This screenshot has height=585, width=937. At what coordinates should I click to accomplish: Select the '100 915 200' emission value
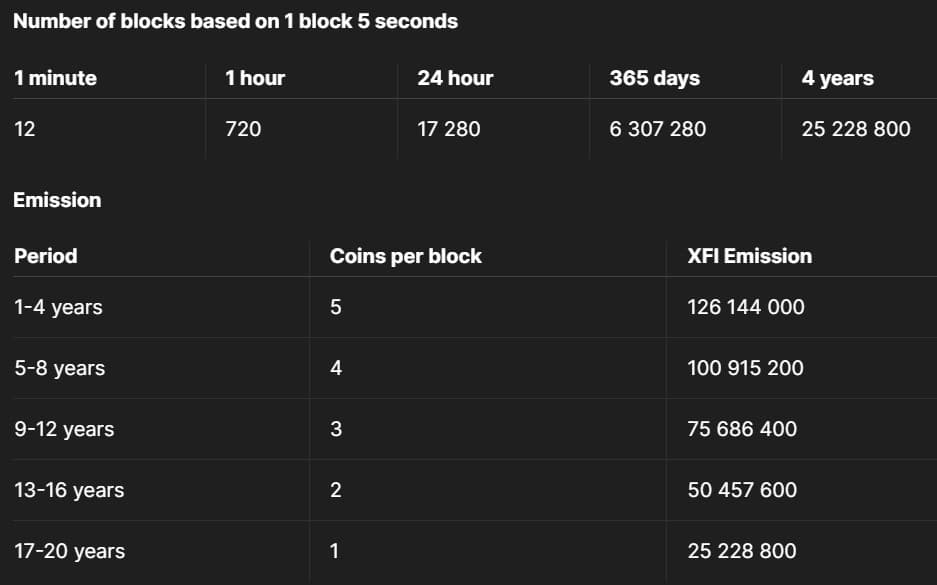pos(745,368)
